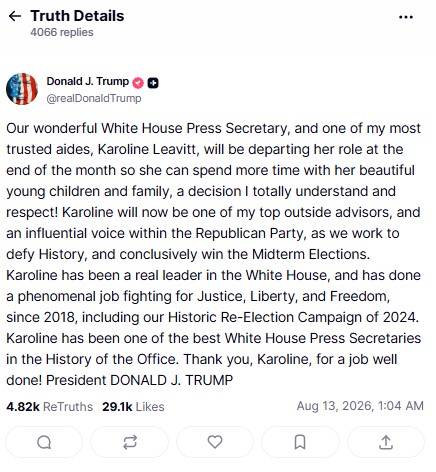Click the red verified checkmark badge
Image resolution: width=436 pixels, height=472 pixels.
click(138, 83)
